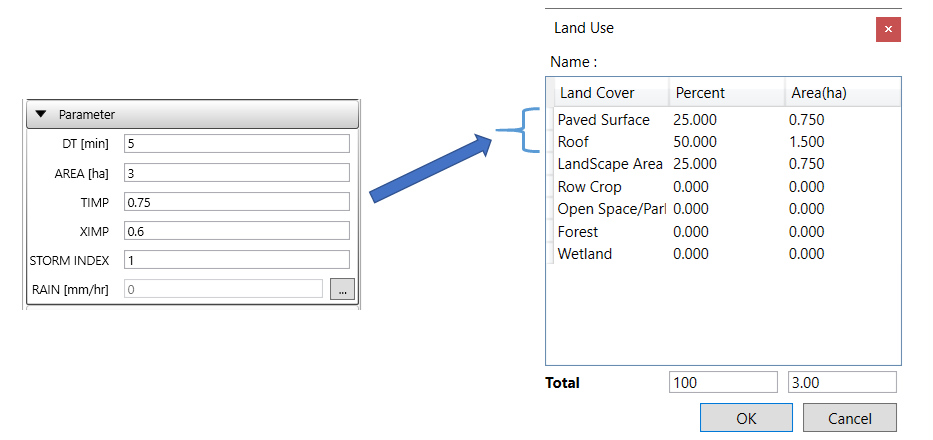This screenshot has width=933, height=440.
Task: Collapse the Parameter section triangle
Action: tap(41, 114)
